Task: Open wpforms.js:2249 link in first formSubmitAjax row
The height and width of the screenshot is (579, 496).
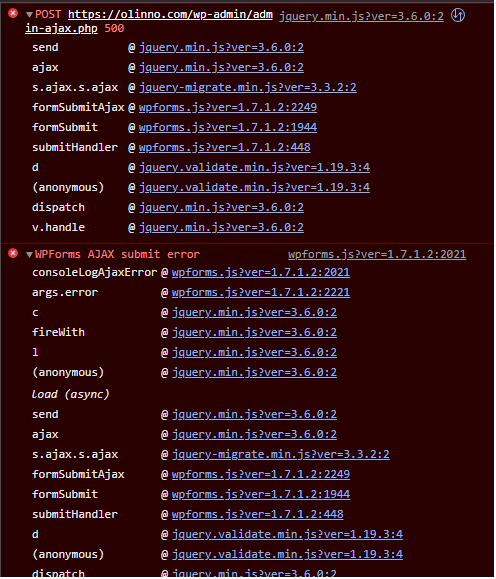Action: [228, 107]
